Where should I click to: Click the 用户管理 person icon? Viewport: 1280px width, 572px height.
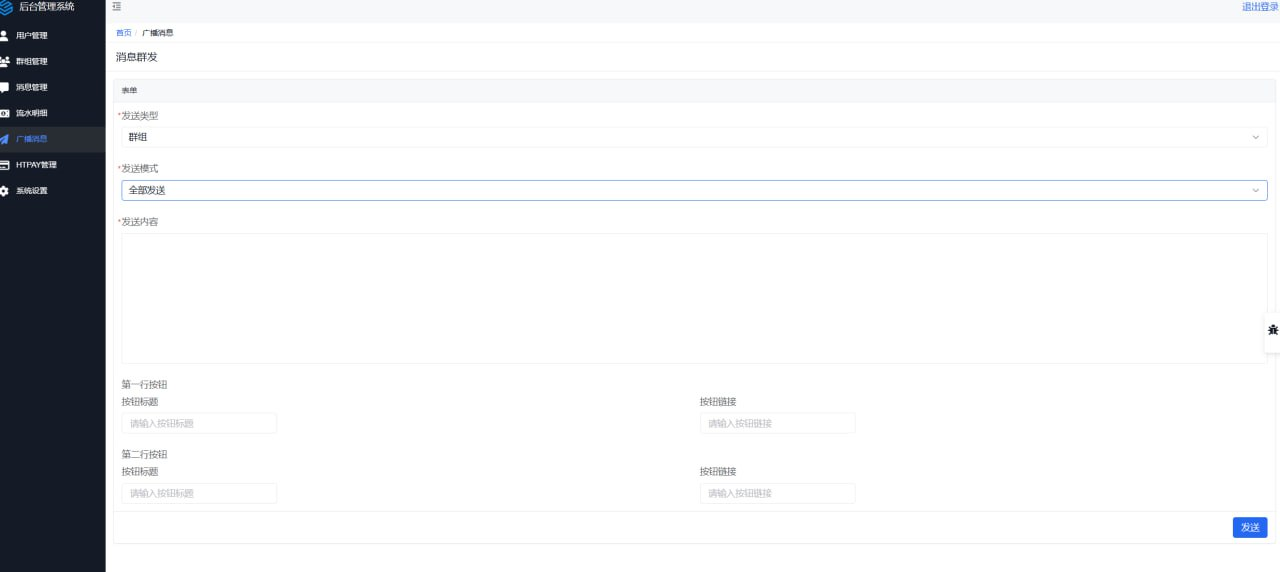tap(5, 36)
